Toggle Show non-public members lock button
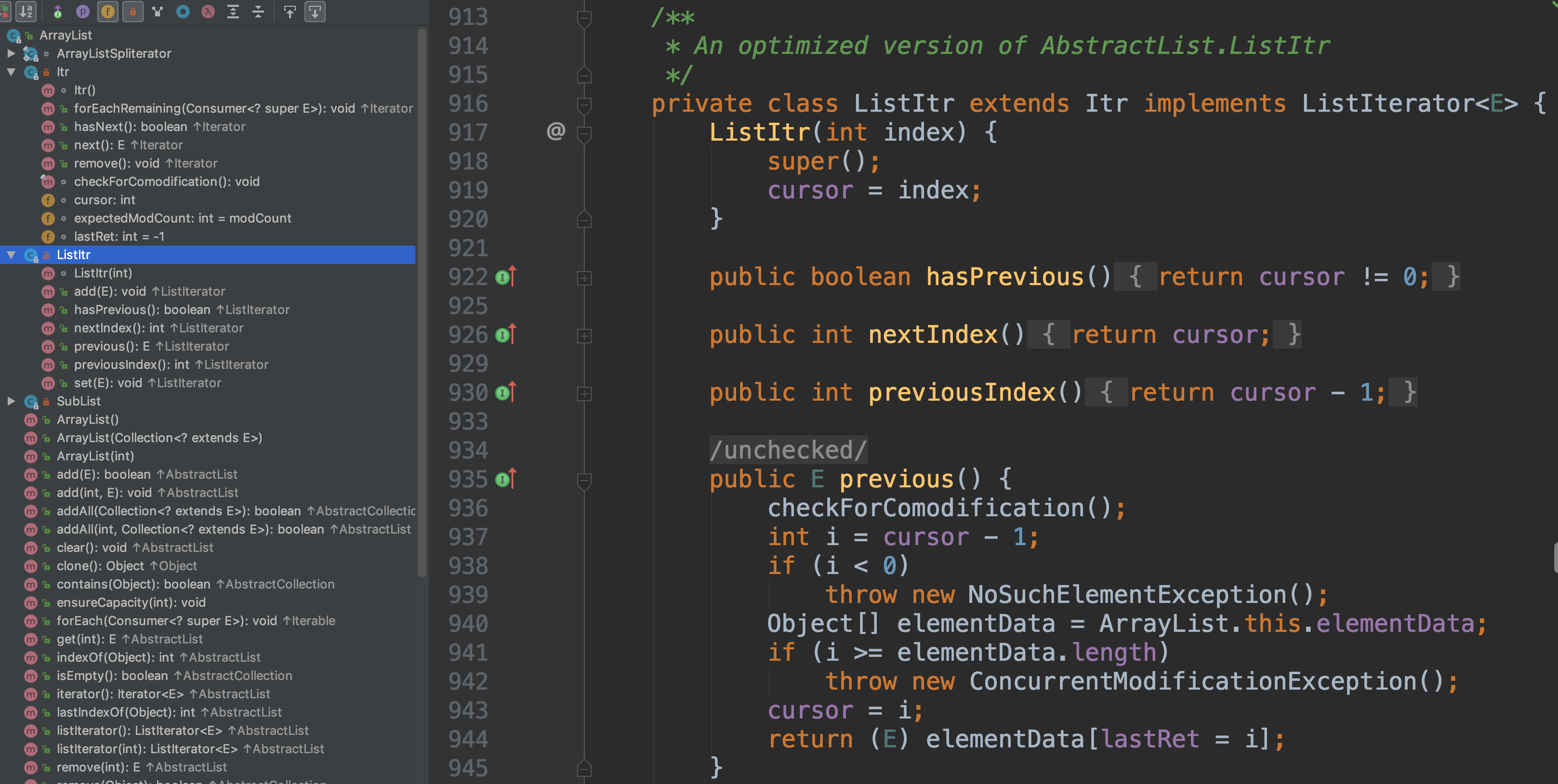The width and height of the screenshot is (1558, 784). tap(132, 12)
